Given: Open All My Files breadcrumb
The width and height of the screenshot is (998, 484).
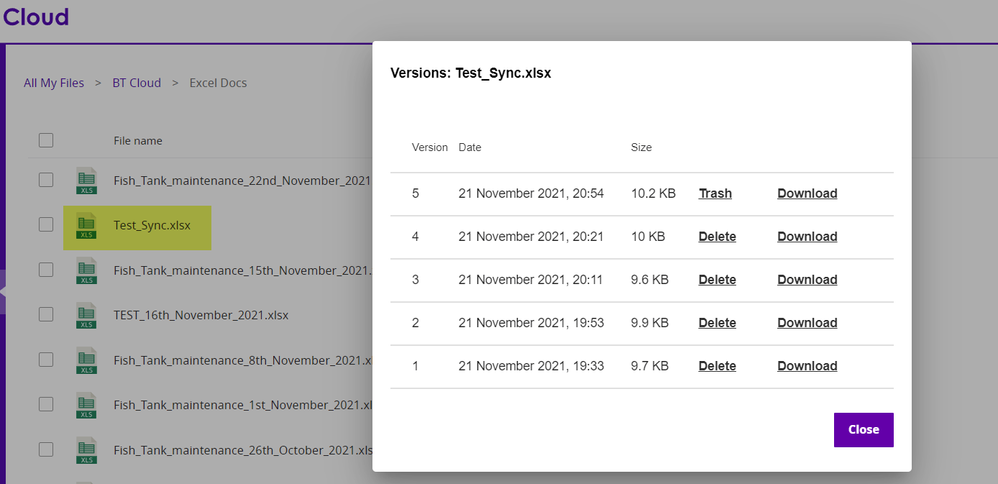Looking at the screenshot, I should (x=54, y=83).
